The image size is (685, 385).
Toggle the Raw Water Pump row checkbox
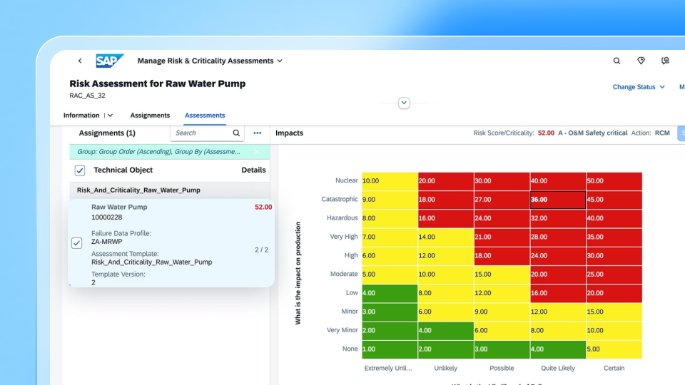coord(76,243)
